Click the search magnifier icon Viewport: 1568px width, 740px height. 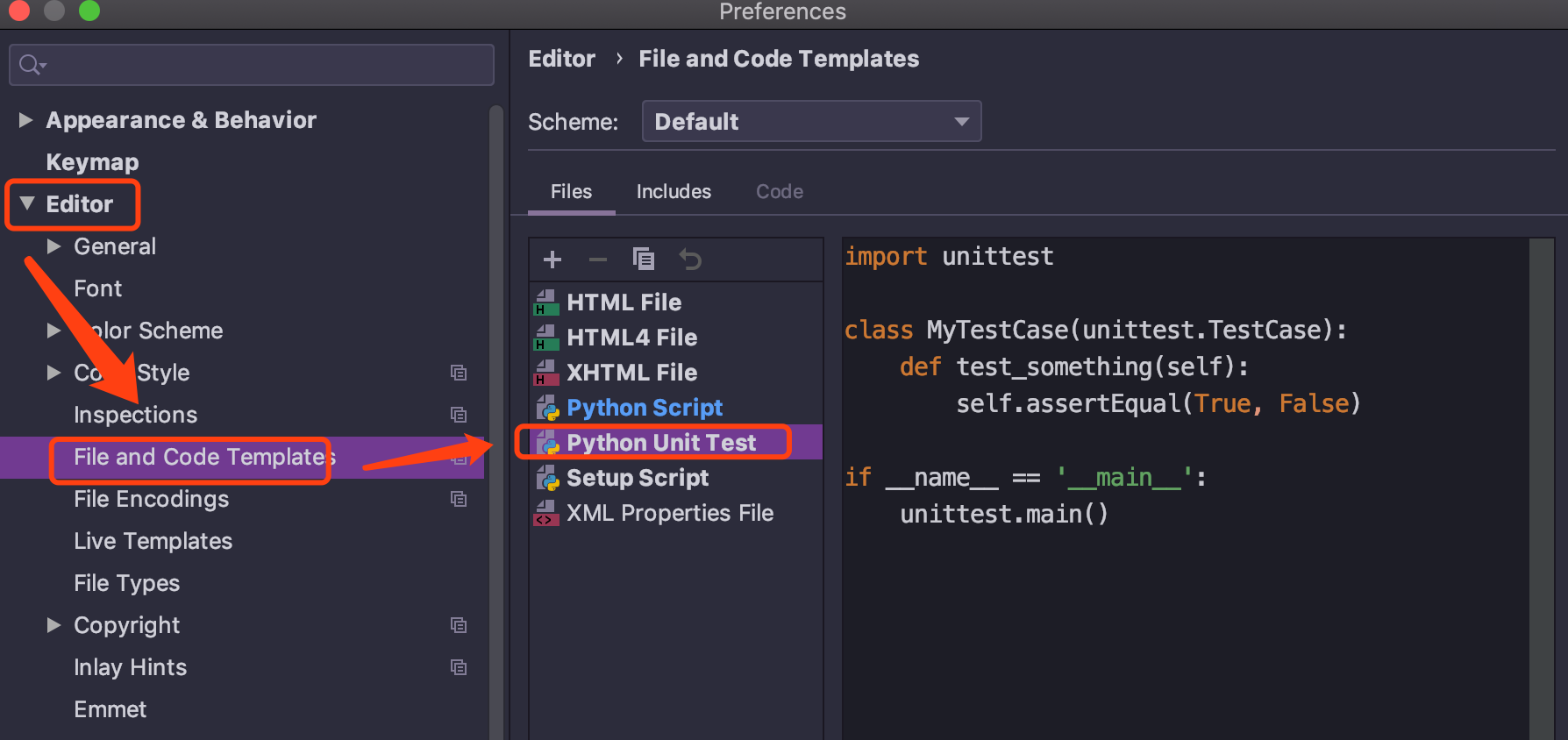(x=31, y=65)
